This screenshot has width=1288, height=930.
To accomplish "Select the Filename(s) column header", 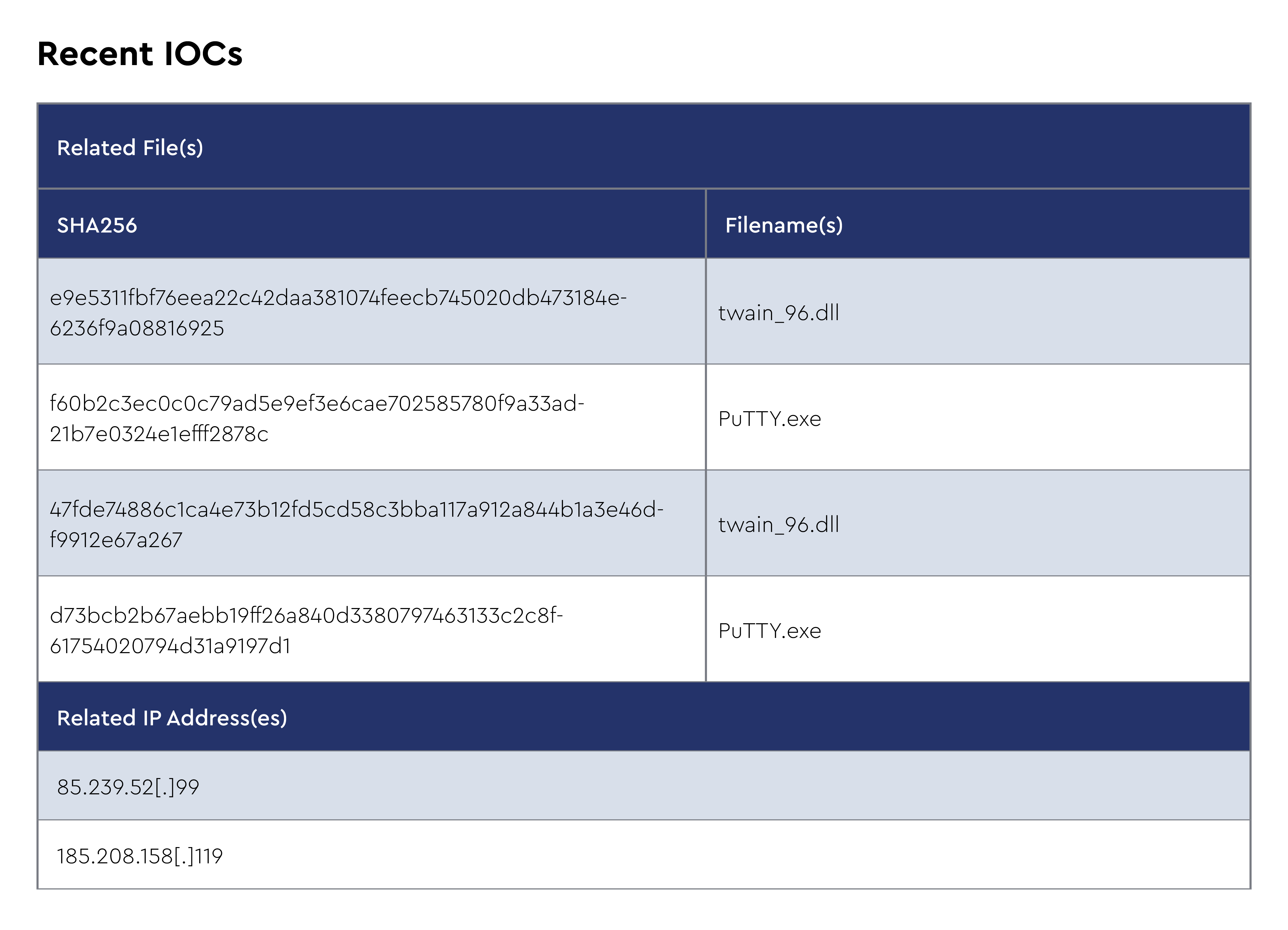I will point(784,225).
